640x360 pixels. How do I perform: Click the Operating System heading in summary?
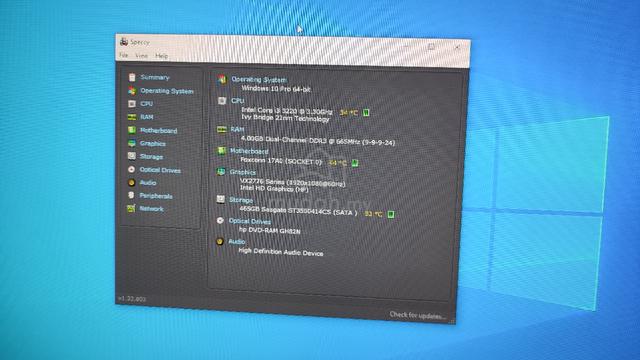point(259,80)
